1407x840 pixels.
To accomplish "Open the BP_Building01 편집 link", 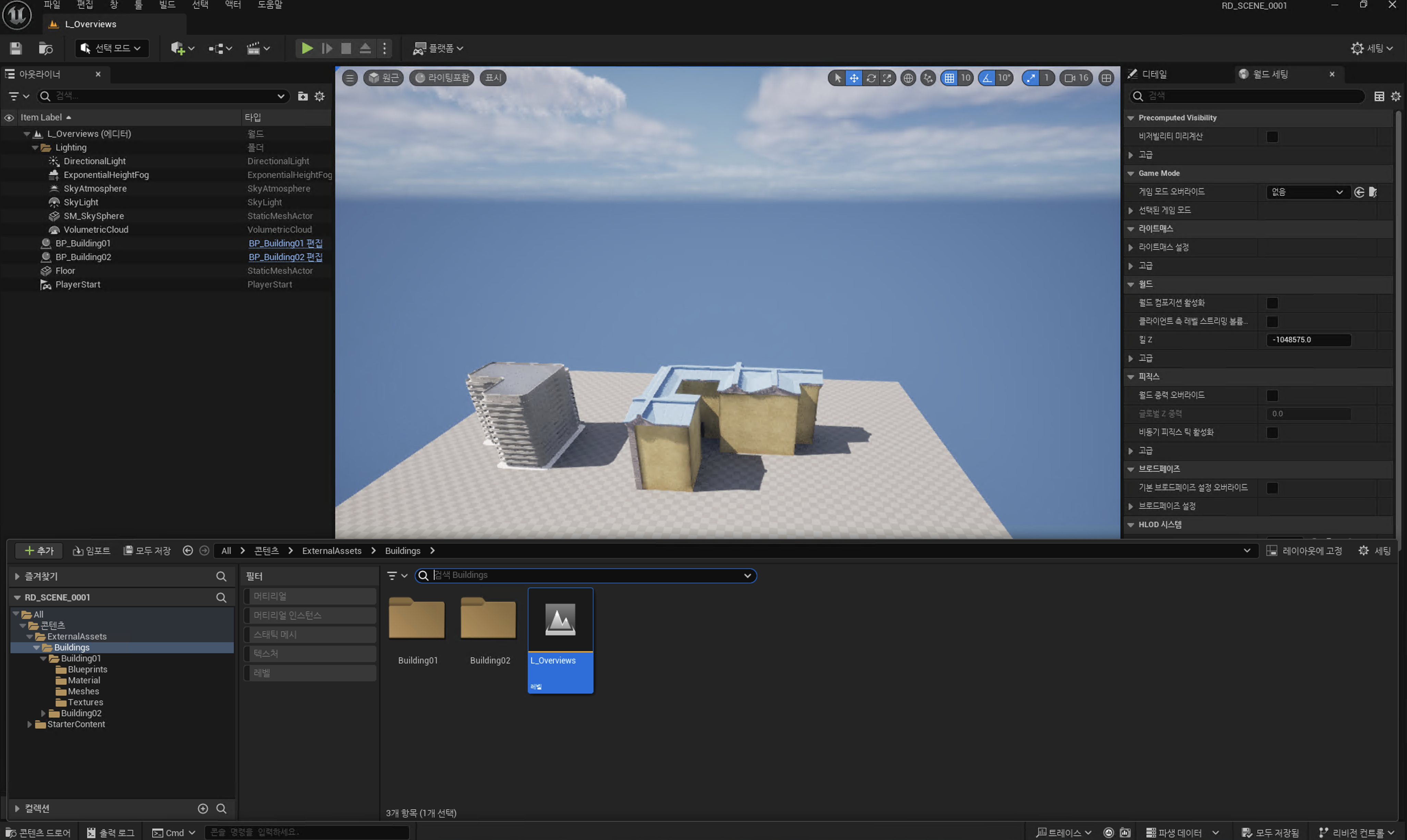I will click(x=285, y=243).
